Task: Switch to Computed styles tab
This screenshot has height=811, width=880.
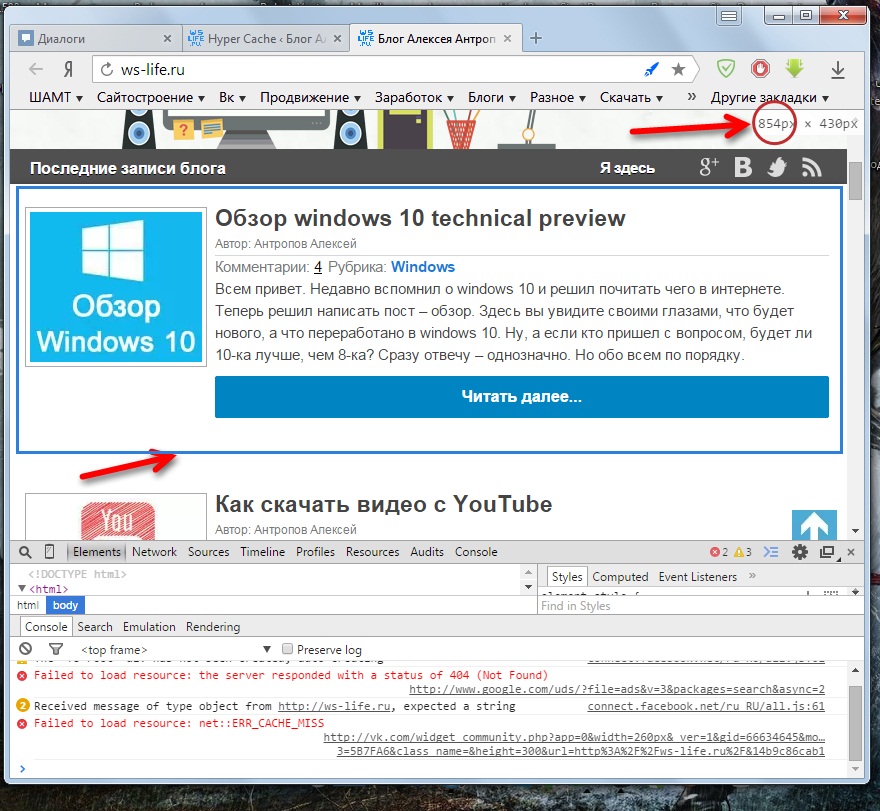Action: (620, 577)
